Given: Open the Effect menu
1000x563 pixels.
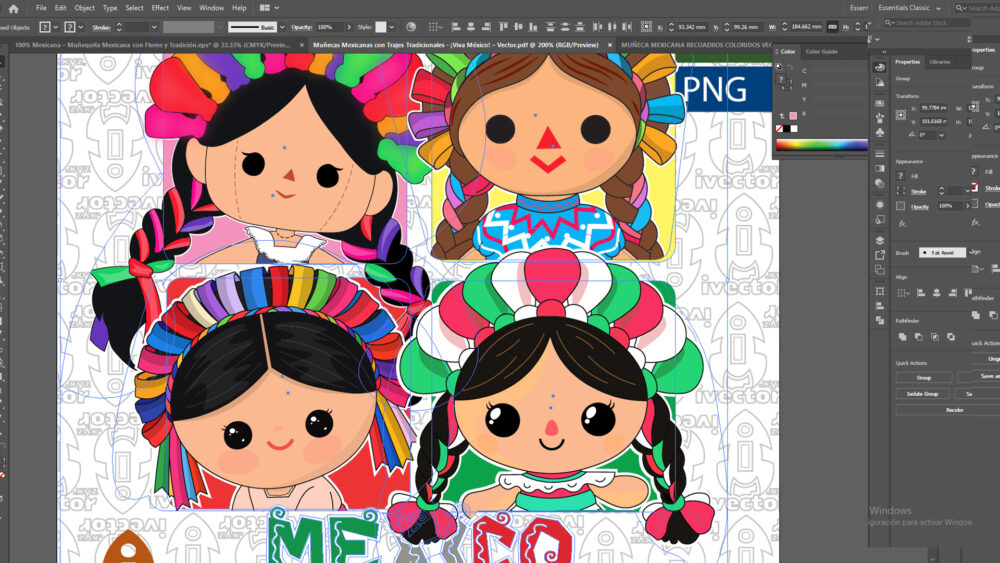Looking at the screenshot, I should (x=160, y=8).
